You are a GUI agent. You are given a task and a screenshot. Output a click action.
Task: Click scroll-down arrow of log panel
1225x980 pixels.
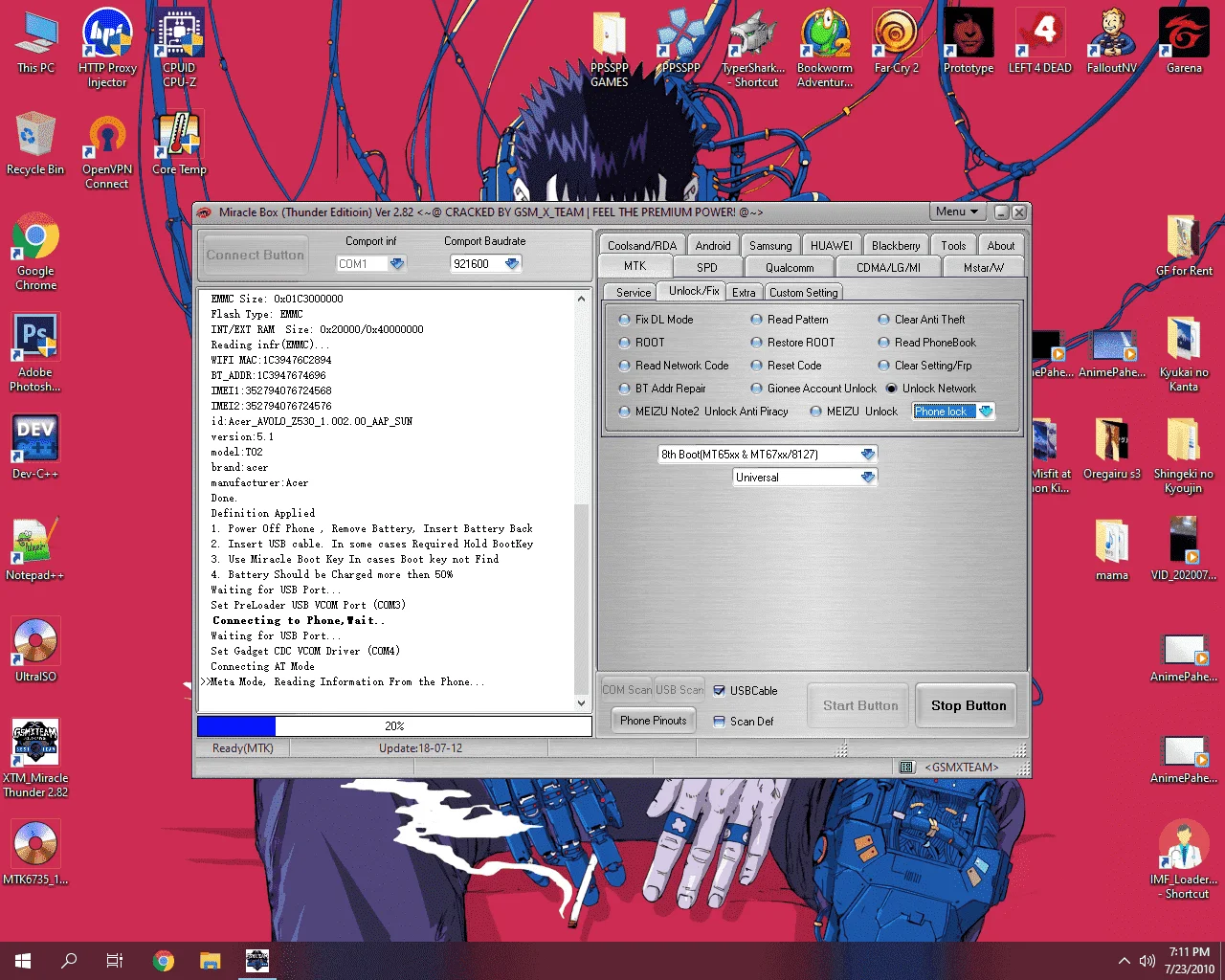pyautogui.click(x=581, y=703)
